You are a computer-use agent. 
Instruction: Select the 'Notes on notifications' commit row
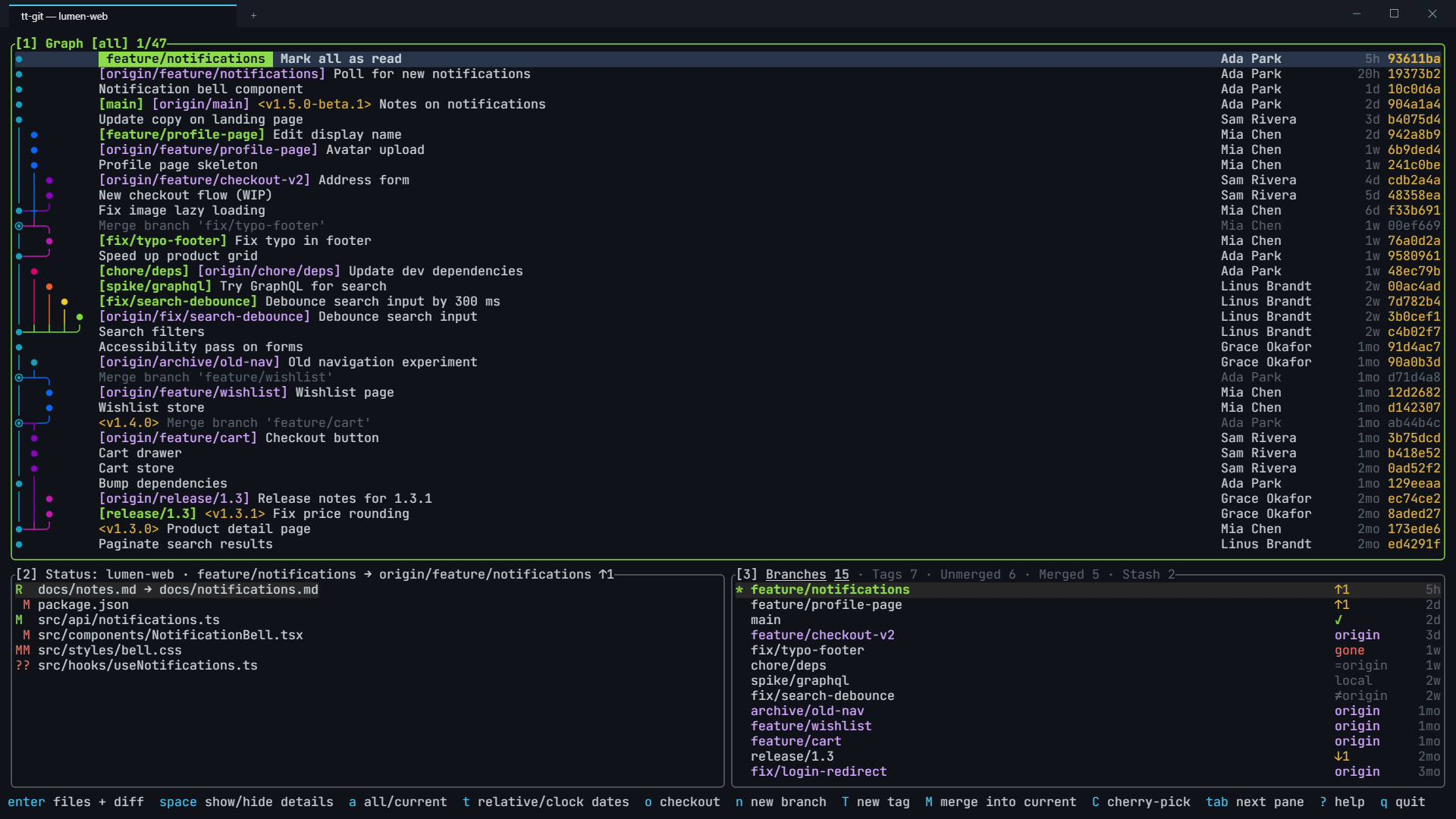tap(728, 104)
